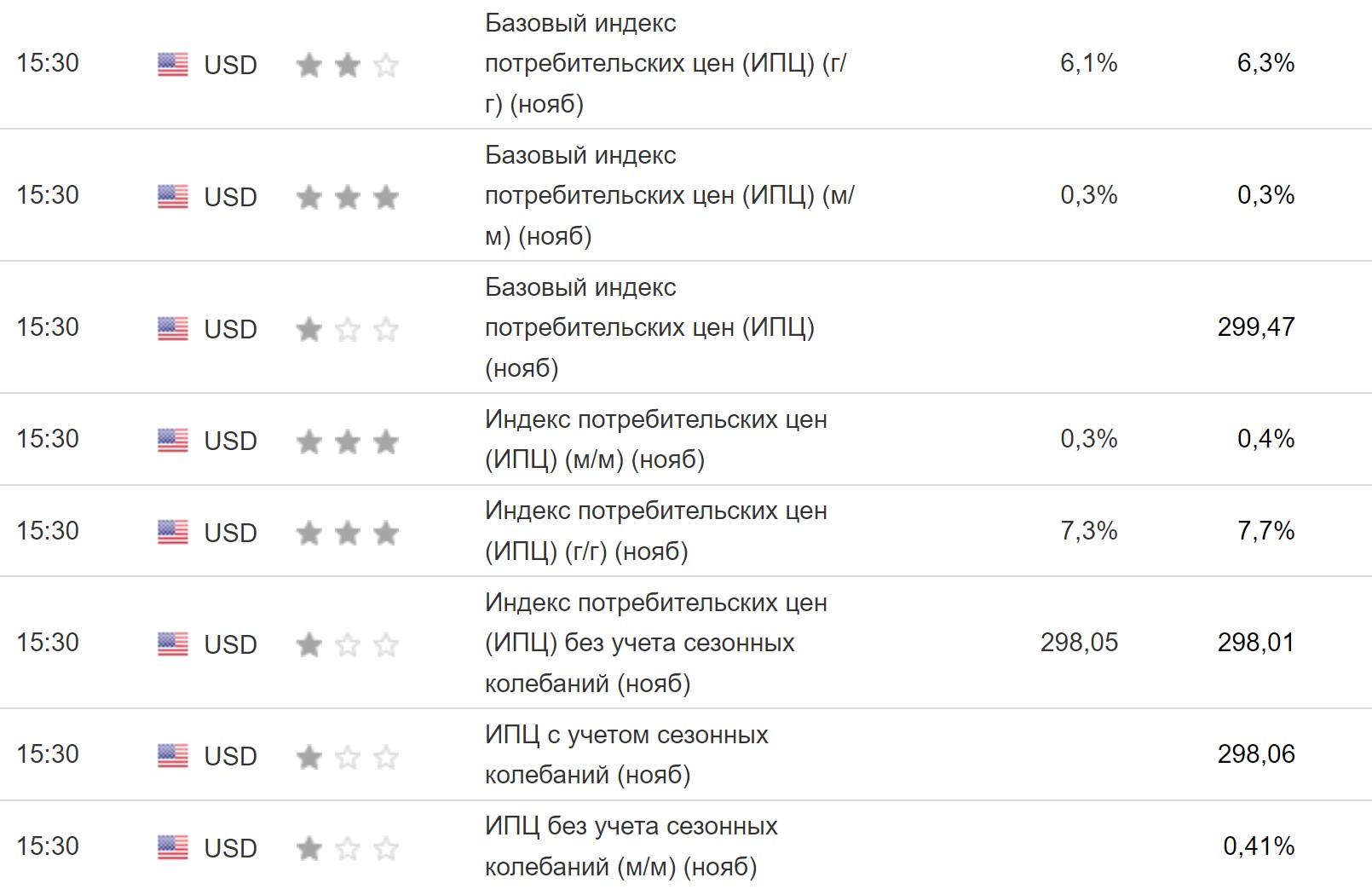Click the 6,1% forecast value

(1088, 63)
